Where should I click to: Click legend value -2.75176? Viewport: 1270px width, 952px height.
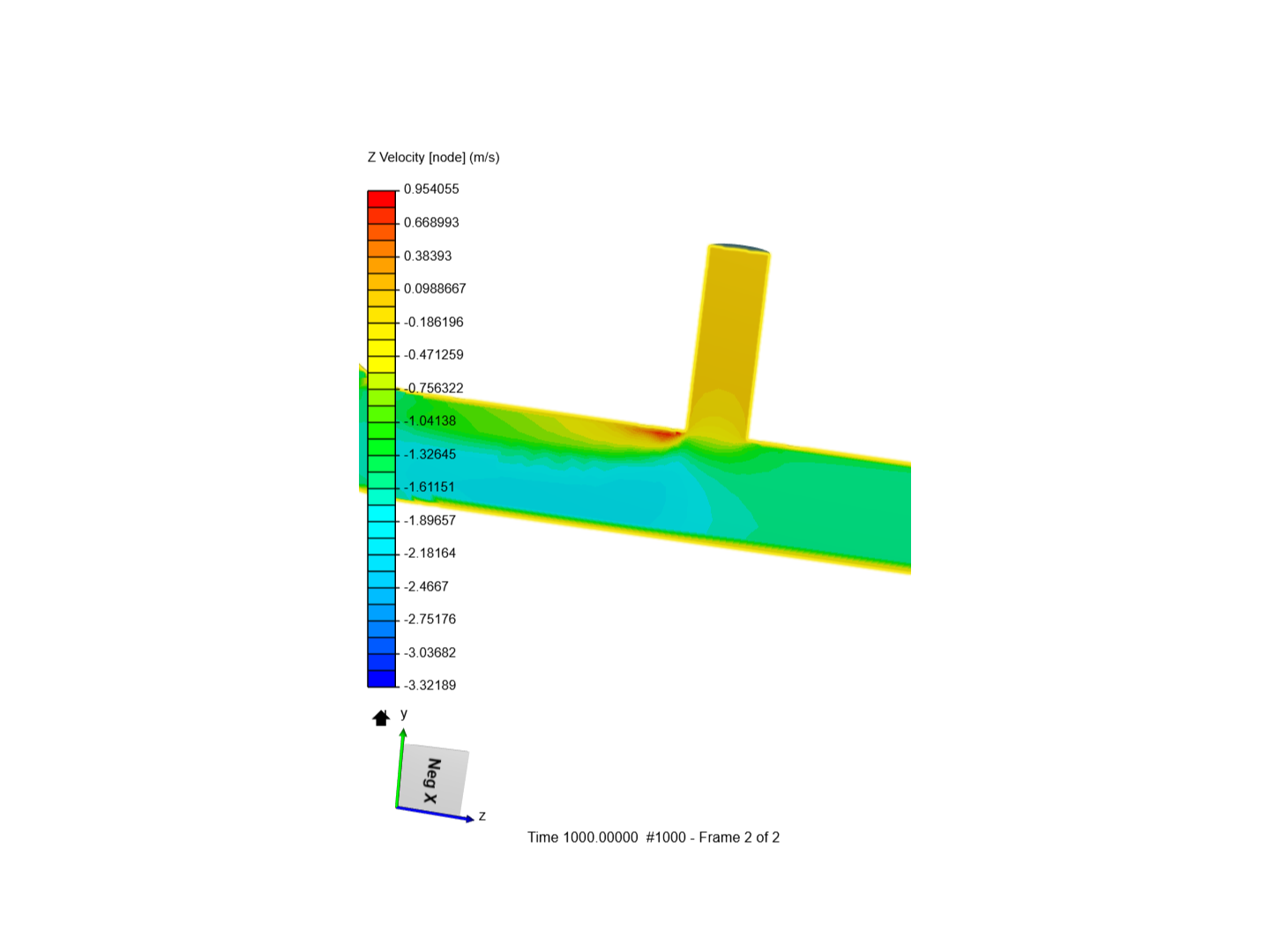click(430, 619)
